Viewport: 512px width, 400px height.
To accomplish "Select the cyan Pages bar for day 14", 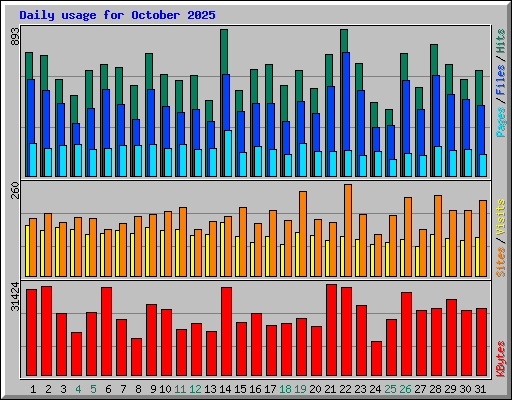I will (x=228, y=153).
